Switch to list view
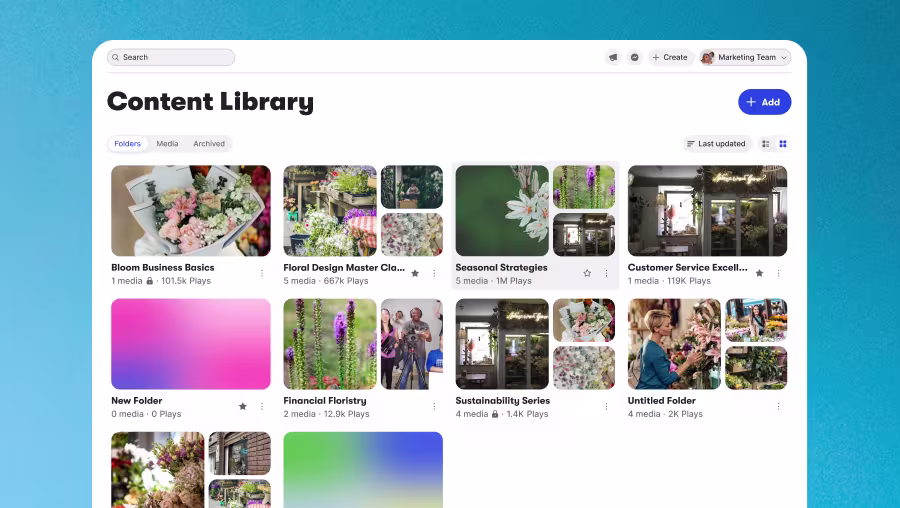 click(x=766, y=144)
